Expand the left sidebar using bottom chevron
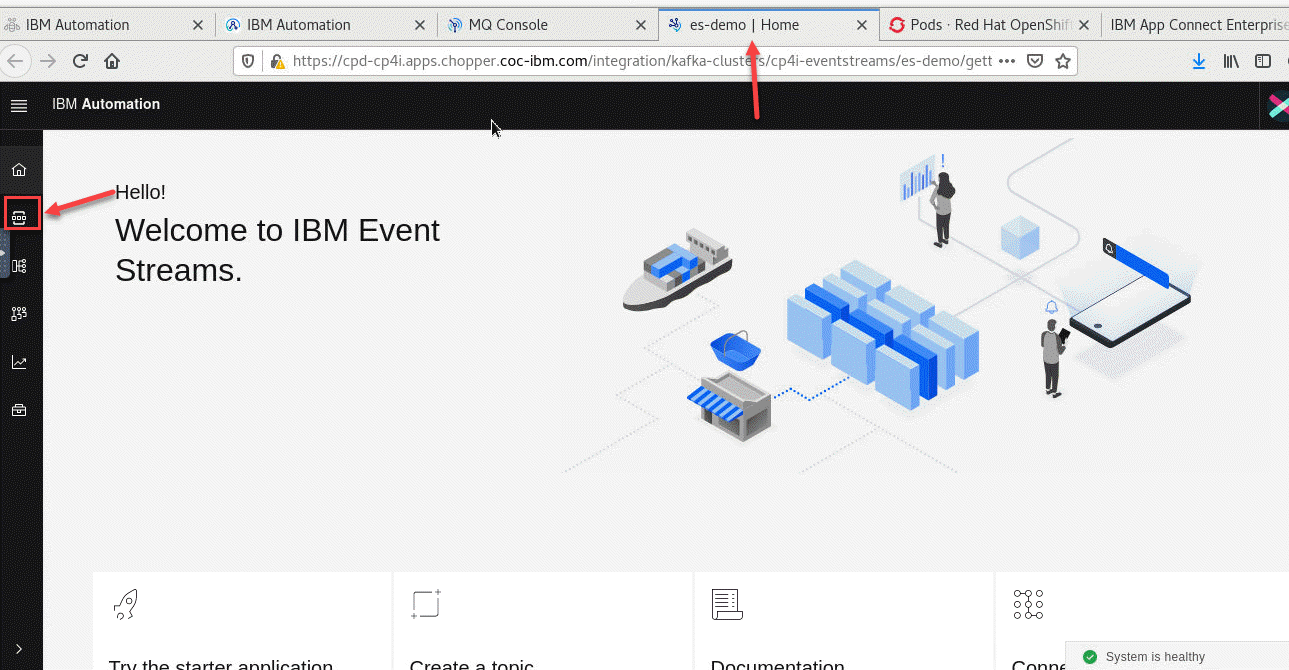The width and height of the screenshot is (1289, 670). tap(19, 649)
